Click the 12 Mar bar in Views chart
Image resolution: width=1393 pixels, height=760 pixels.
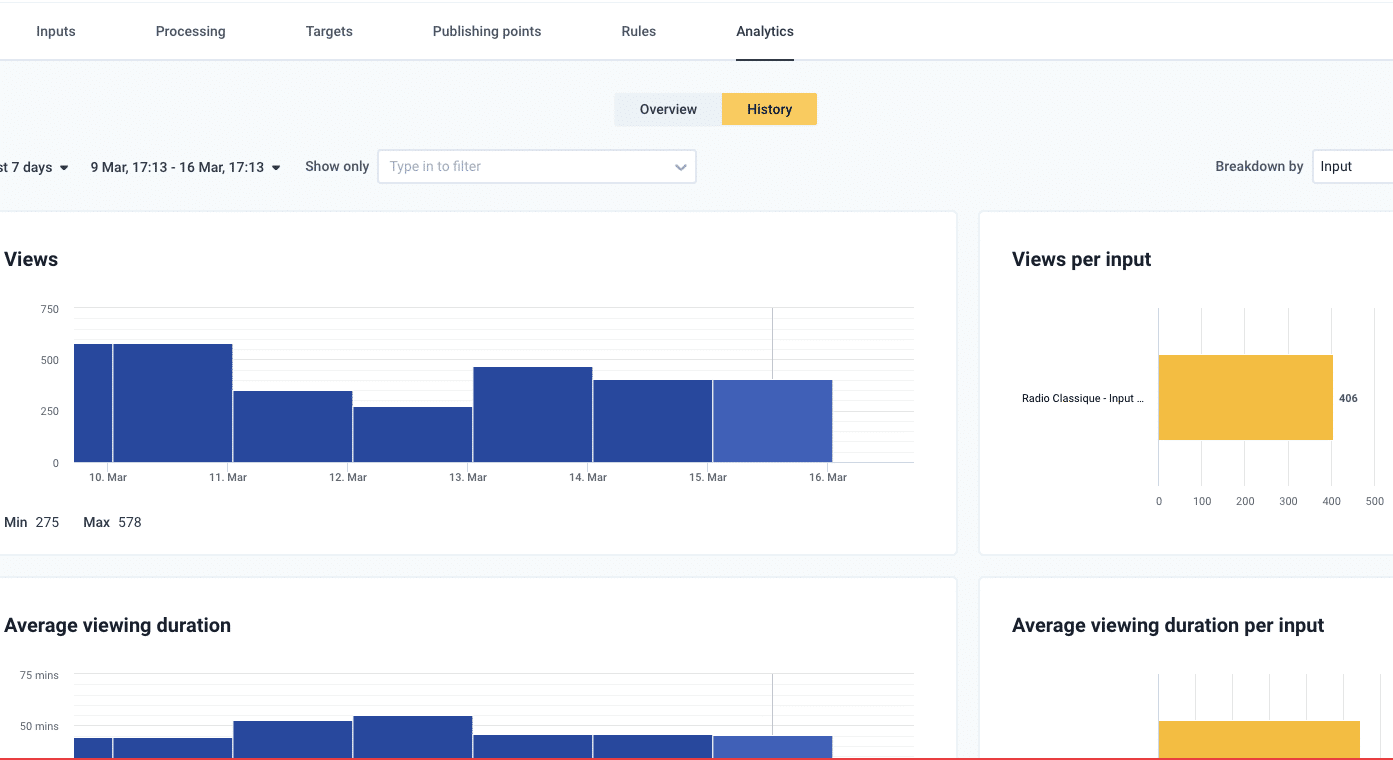pos(412,434)
